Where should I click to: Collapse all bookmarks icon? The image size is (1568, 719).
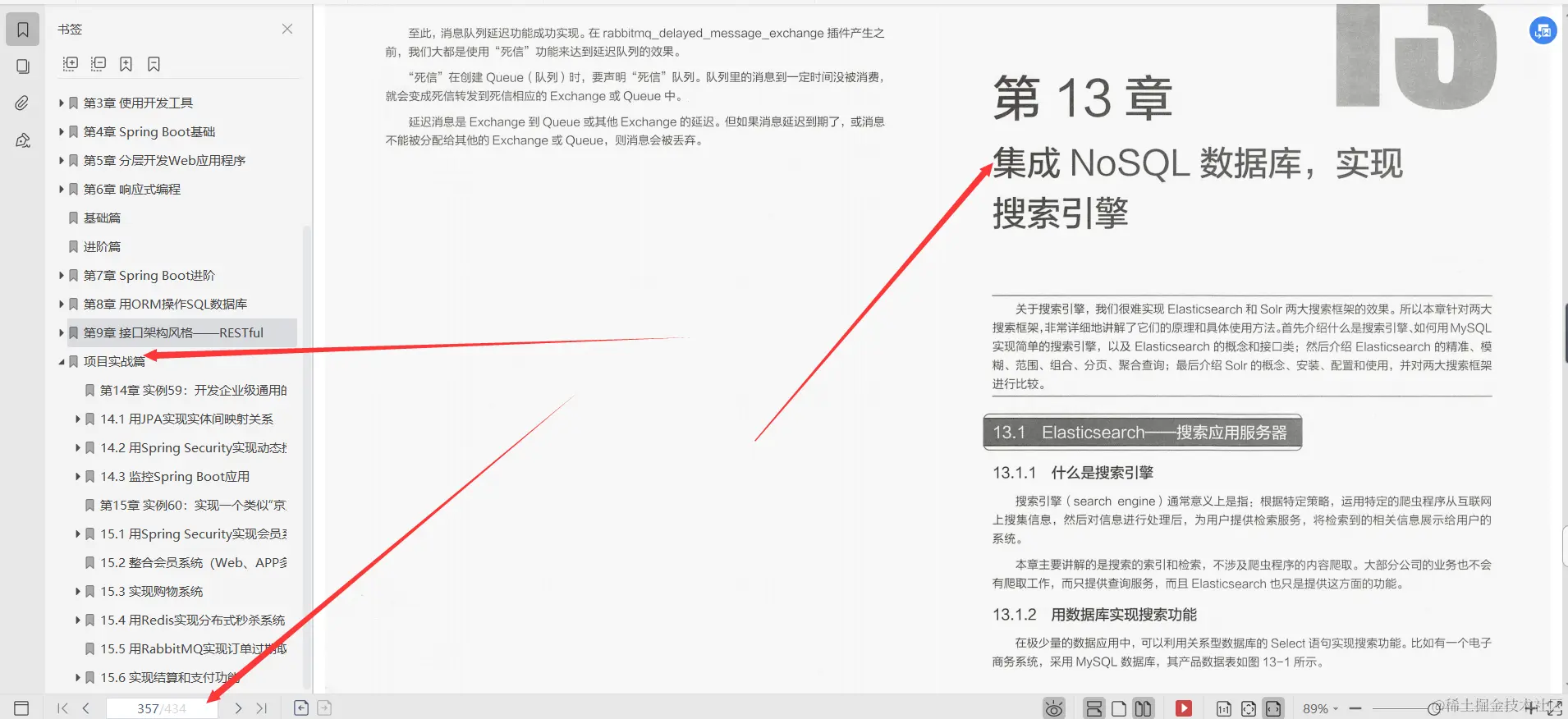point(99,64)
